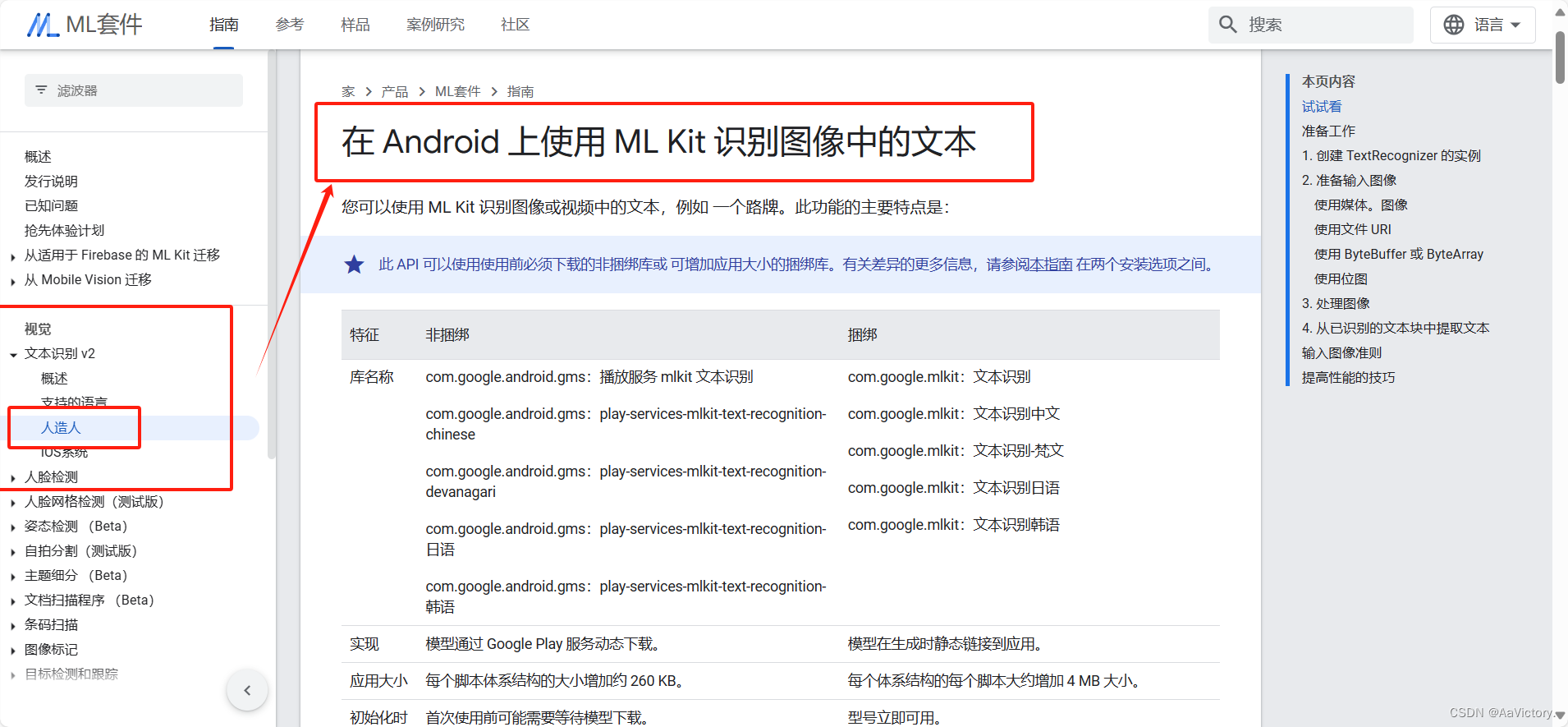
Task: Click the page vertical scrollbar thumb
Action: coord(1560,58)
